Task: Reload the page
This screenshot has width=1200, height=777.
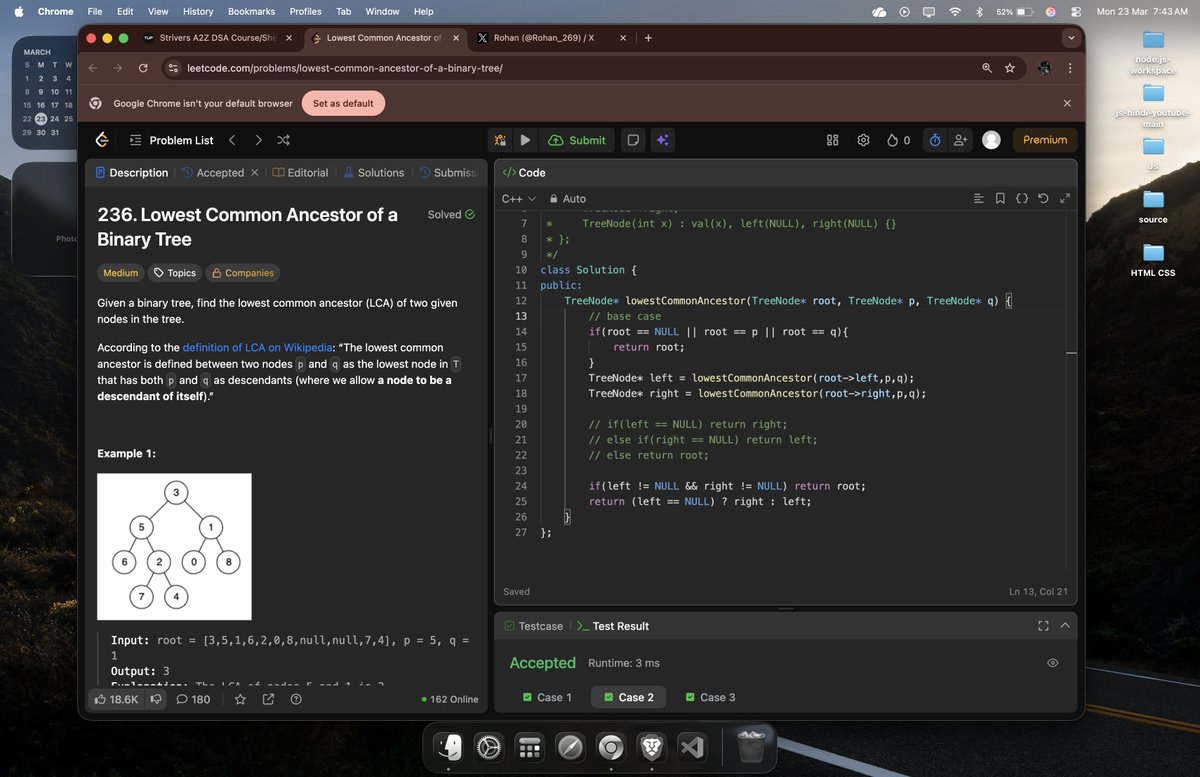Action: click(x=143, y=68)
